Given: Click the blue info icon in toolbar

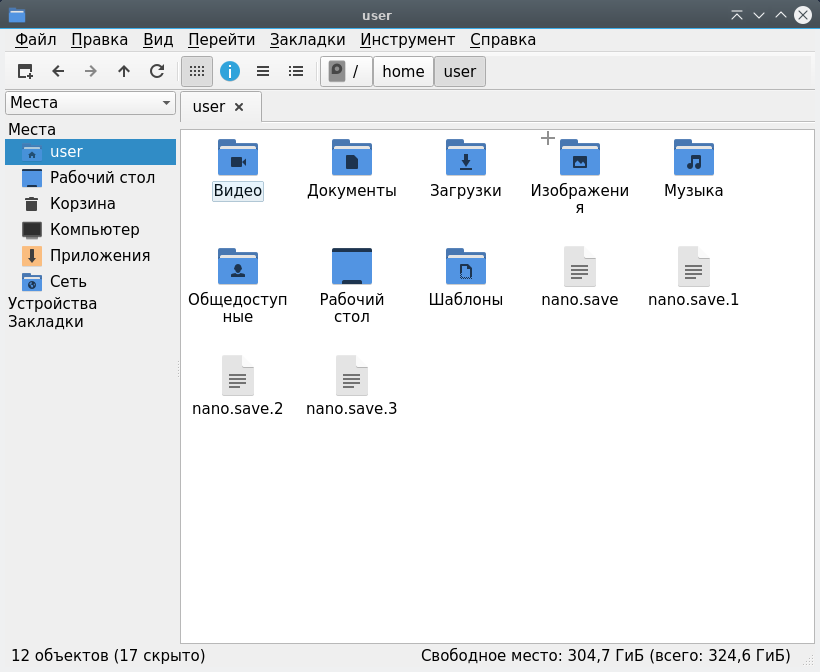Looking at the screenshot, I should click(x=230, y=71).
